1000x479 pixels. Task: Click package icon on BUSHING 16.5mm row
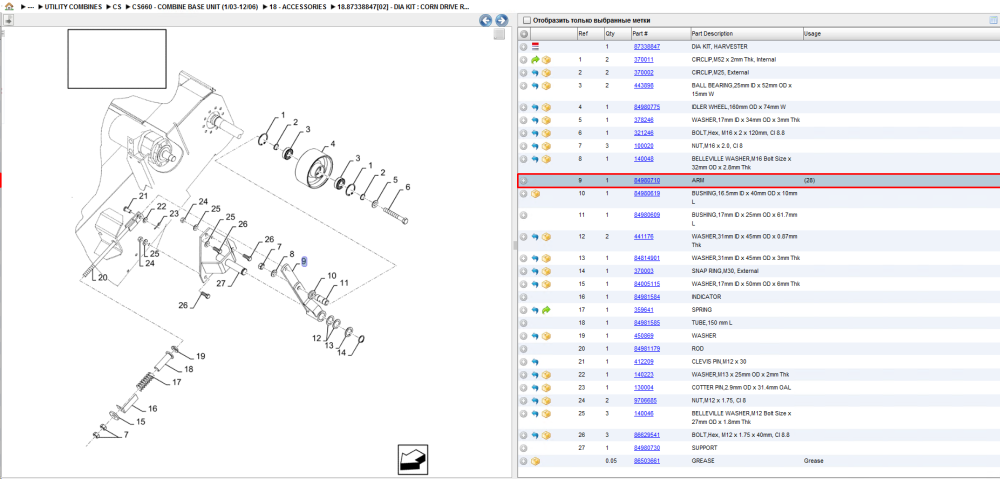536,193
